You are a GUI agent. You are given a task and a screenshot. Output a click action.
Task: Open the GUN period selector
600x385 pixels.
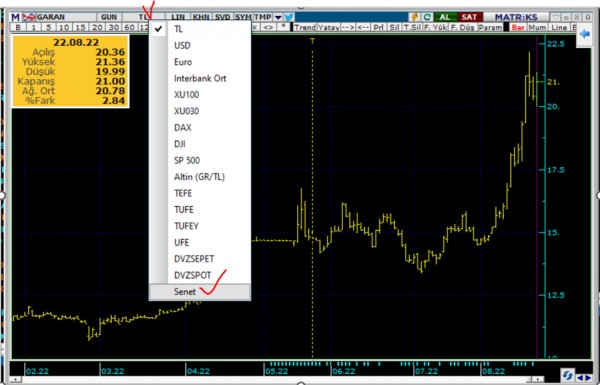click(109, 17)
